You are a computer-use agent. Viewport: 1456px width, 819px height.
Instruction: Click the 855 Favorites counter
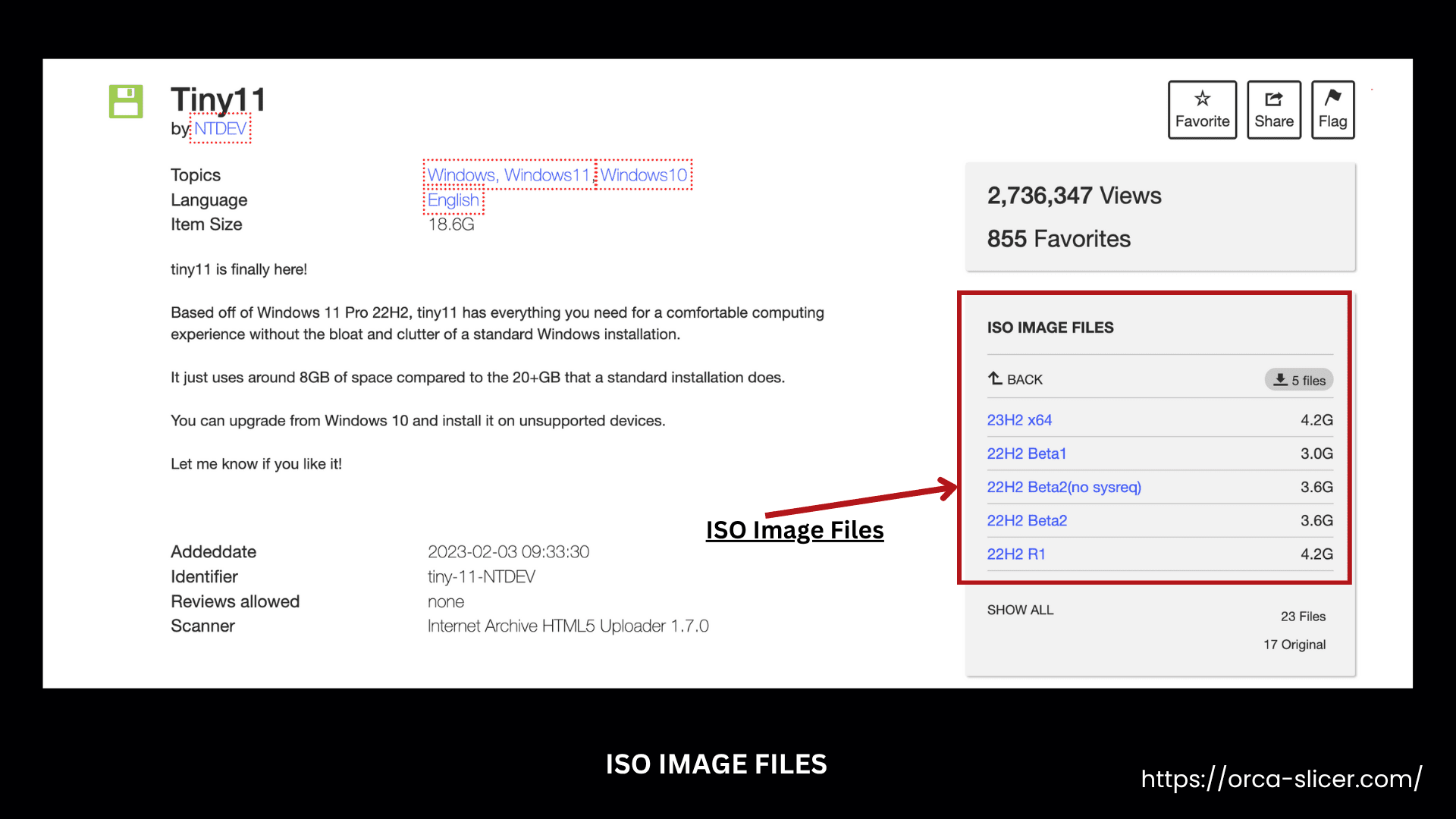click(x=1059, y=238)
